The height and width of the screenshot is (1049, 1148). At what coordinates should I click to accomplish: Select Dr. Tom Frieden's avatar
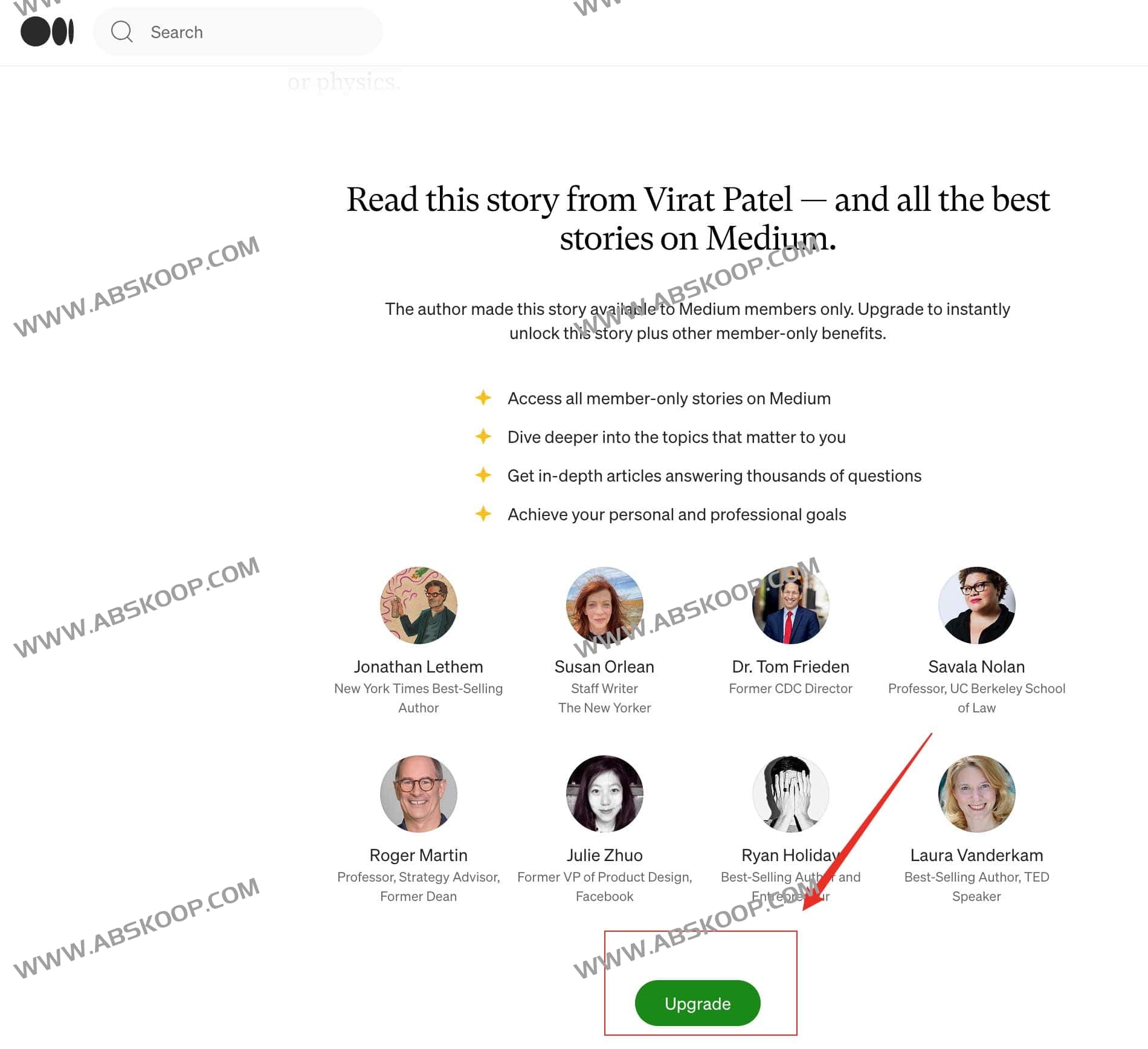tap(790, 605)
